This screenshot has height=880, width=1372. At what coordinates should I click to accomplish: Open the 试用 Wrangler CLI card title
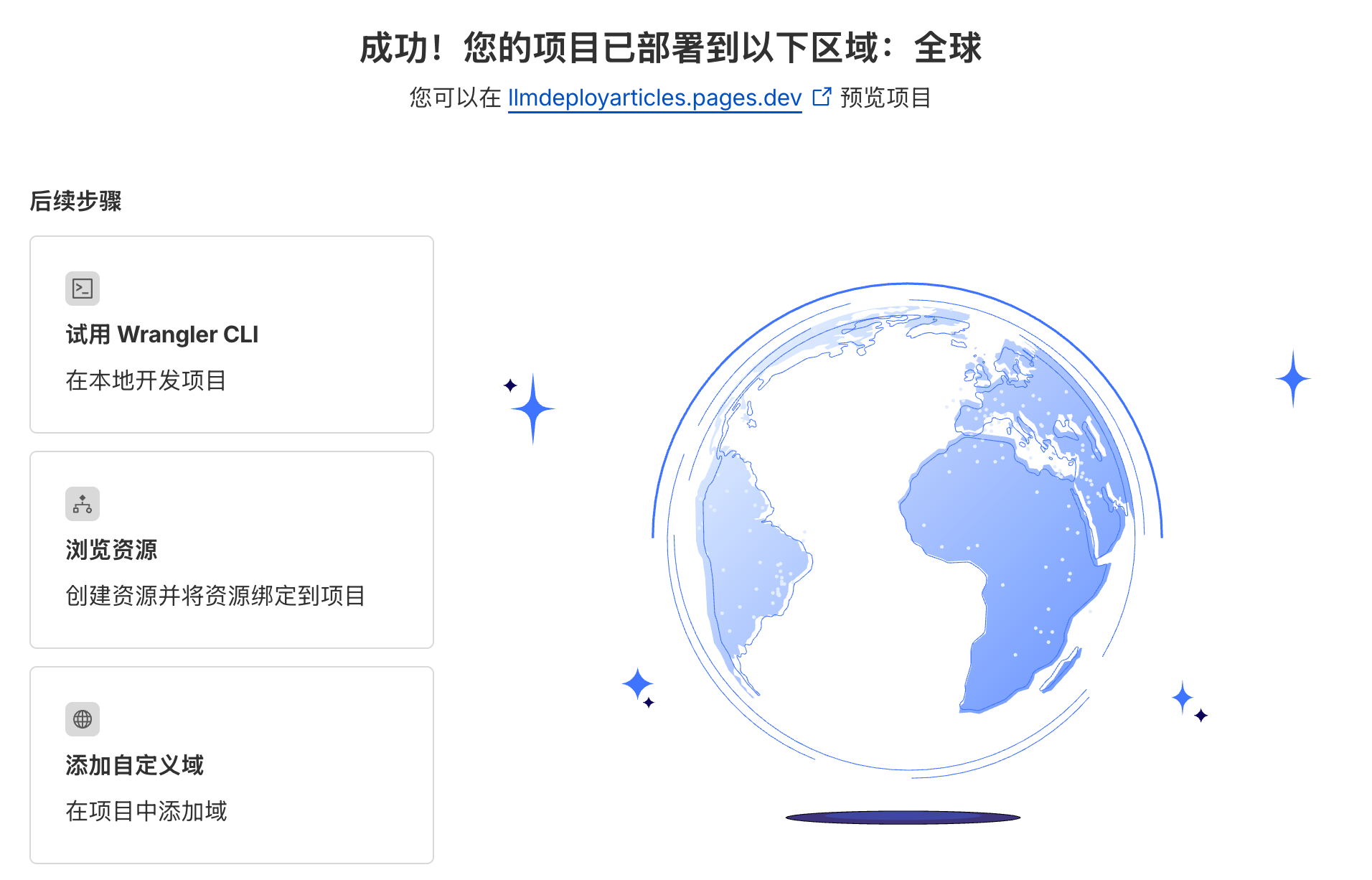tap(161, 334)
